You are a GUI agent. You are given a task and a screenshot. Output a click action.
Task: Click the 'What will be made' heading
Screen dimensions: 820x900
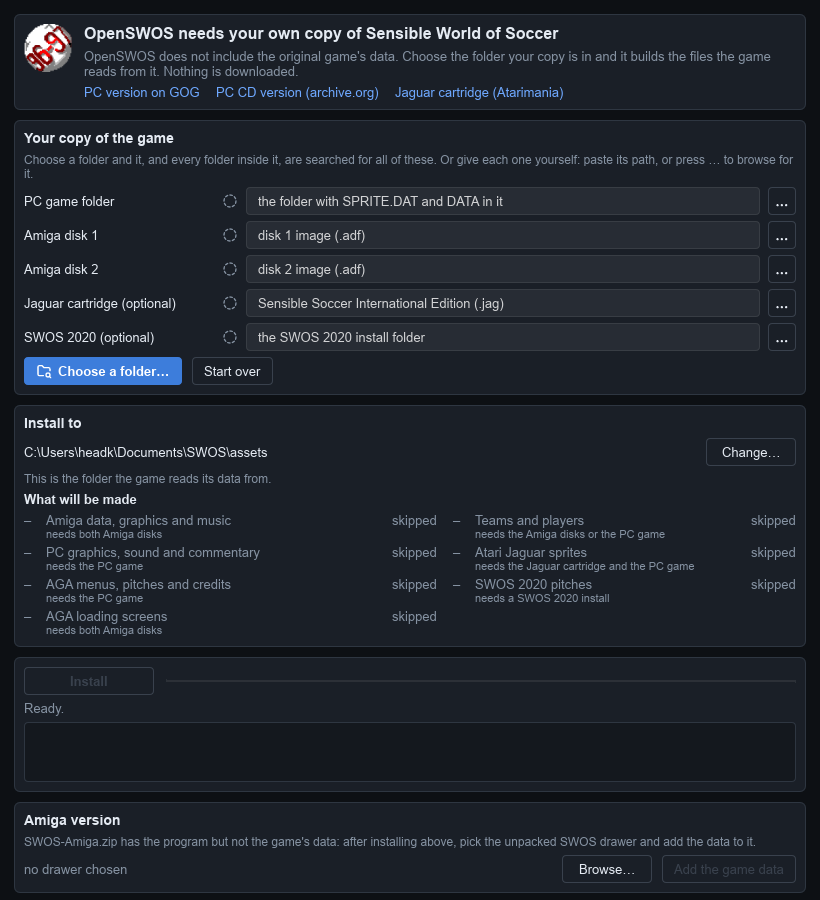(x=80, y=499)
